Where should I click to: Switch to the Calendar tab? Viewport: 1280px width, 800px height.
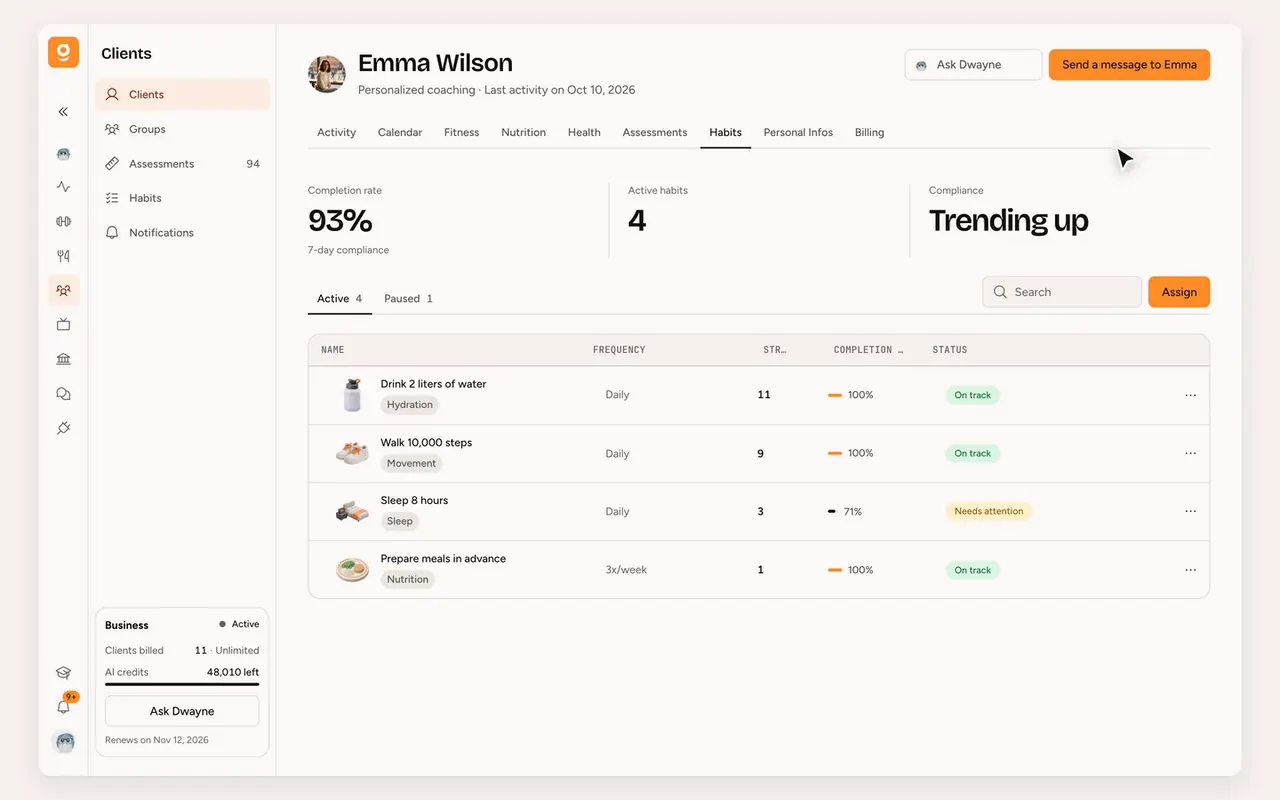pos(400,132)
